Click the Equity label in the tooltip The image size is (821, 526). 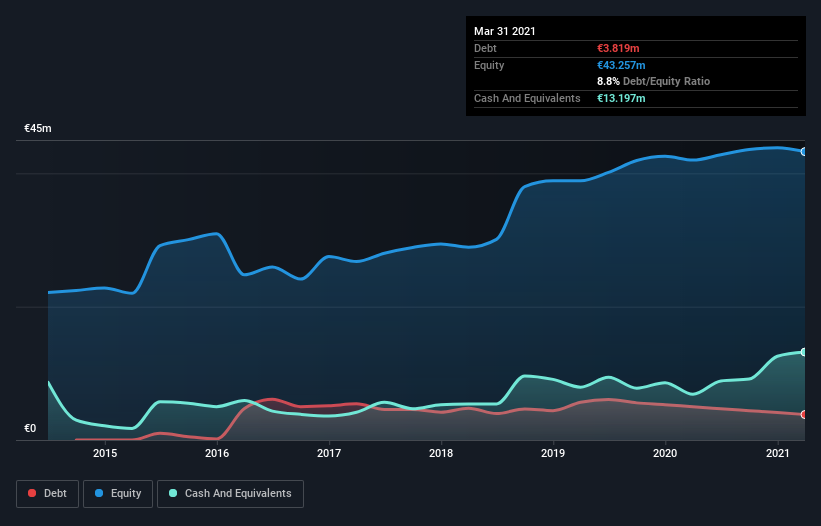click(489, 65)
